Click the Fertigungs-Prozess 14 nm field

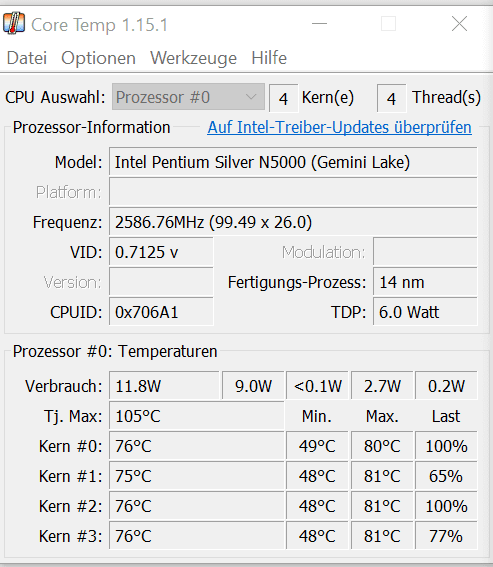click(x=425, y=282)
